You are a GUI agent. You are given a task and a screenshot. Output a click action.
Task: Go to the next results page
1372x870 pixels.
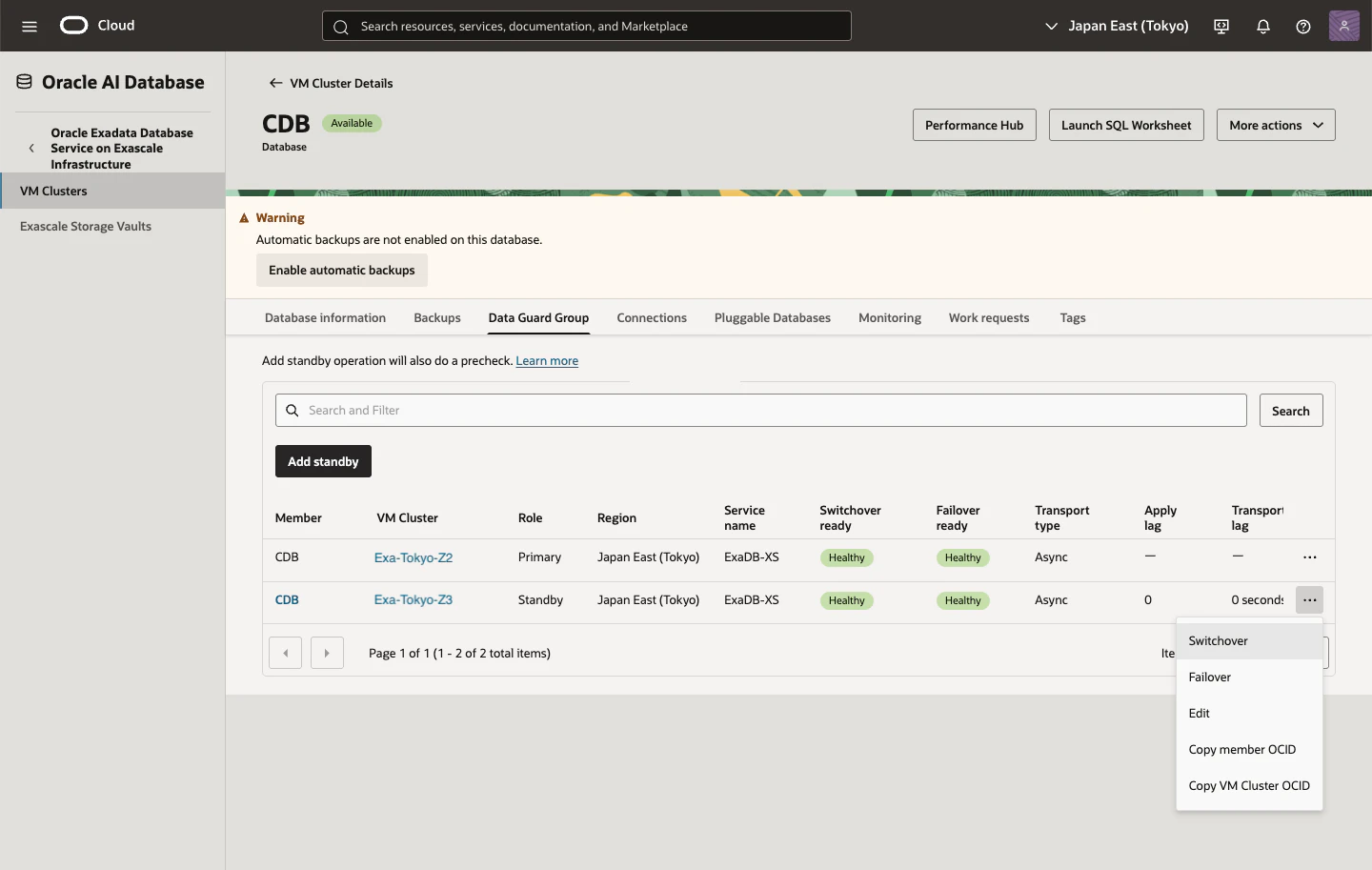pos(327,653)
